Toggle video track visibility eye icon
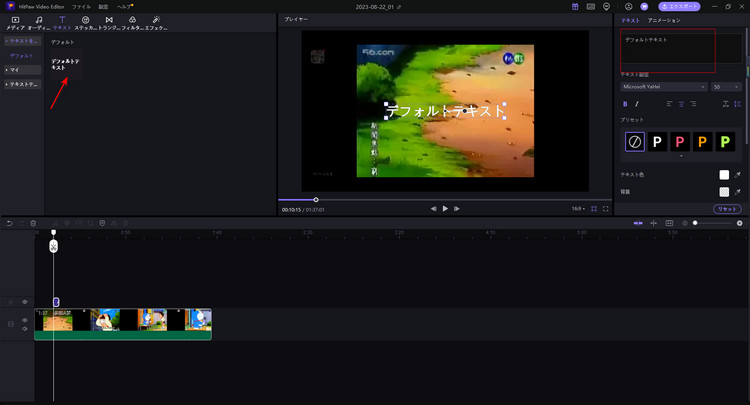 click(24, 321)
